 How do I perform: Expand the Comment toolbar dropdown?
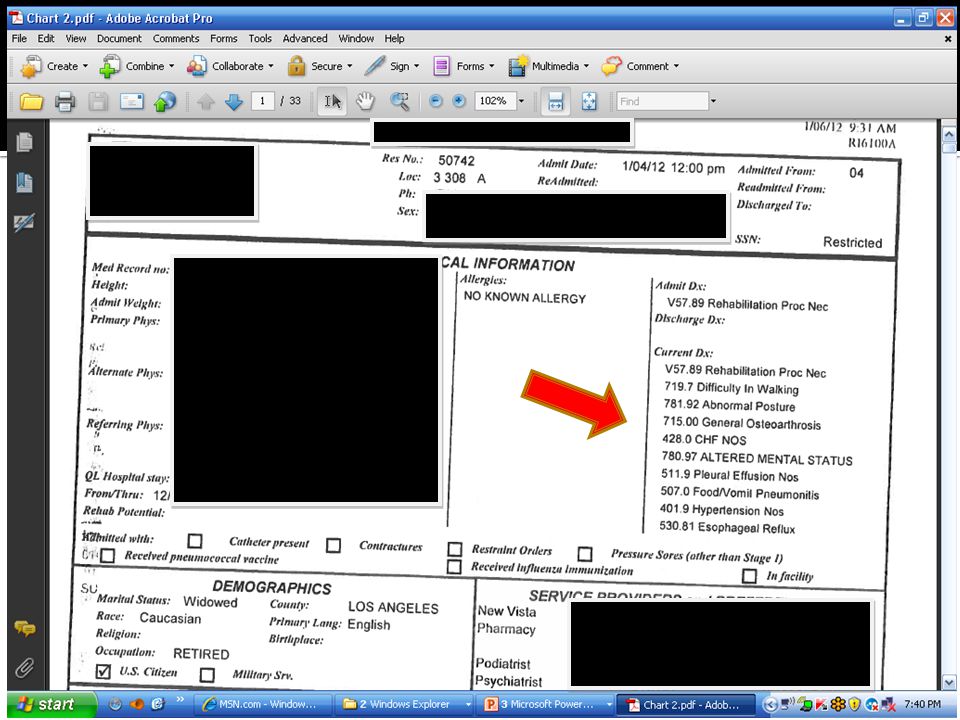pos(676,66)
